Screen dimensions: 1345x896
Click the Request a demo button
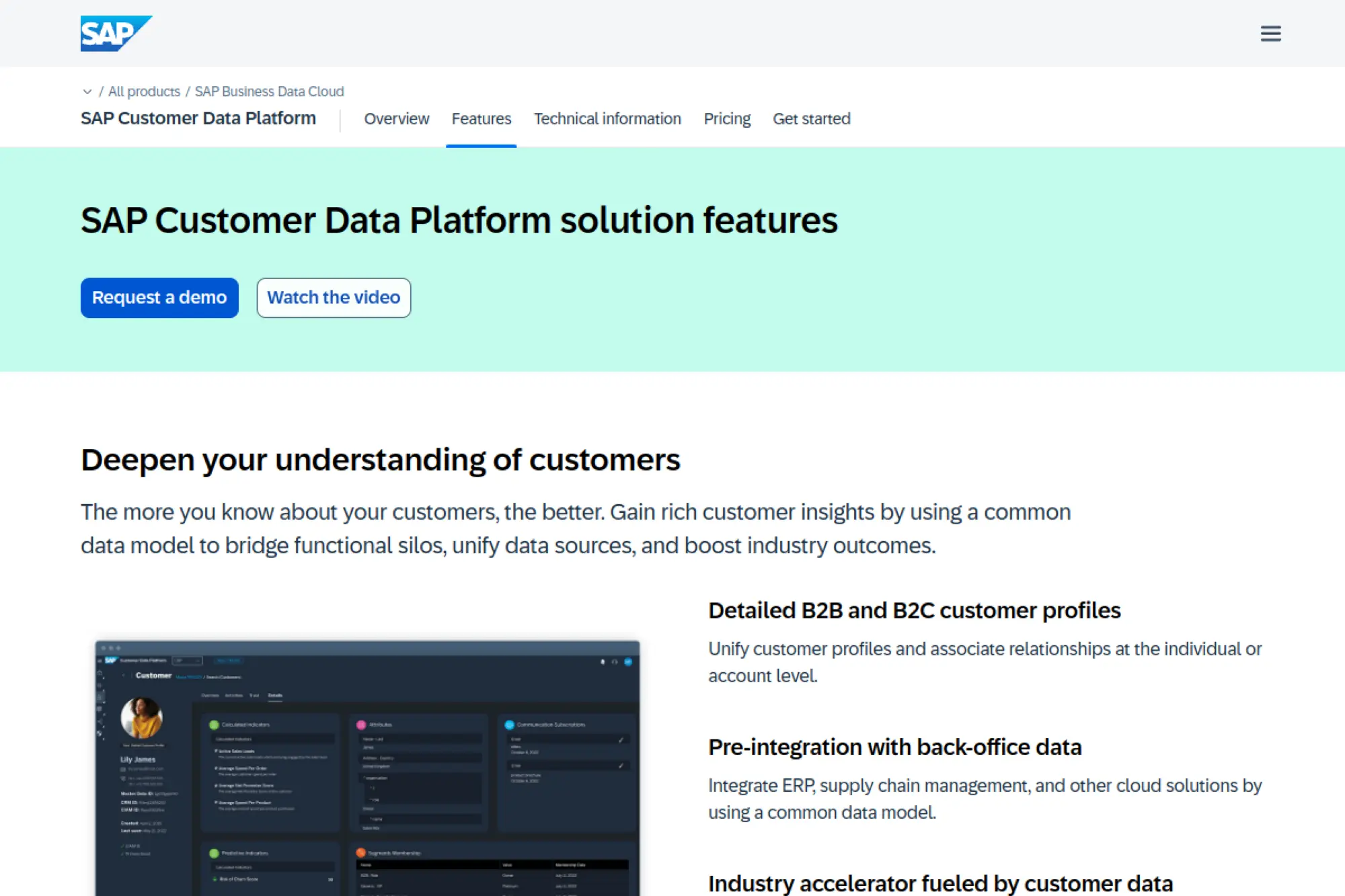[x=159, y=297]
